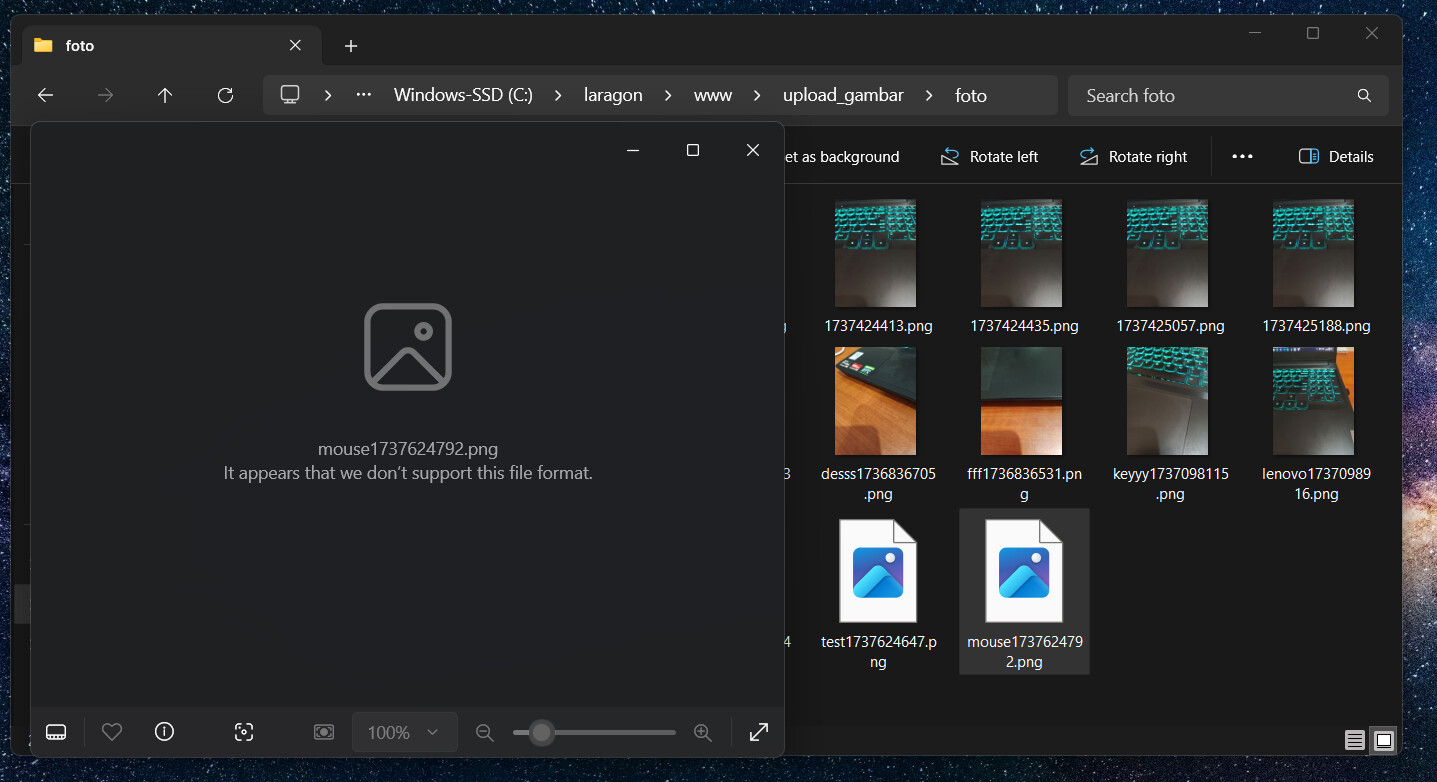
Task: Go up one folder level
Action: click(165, 96)
